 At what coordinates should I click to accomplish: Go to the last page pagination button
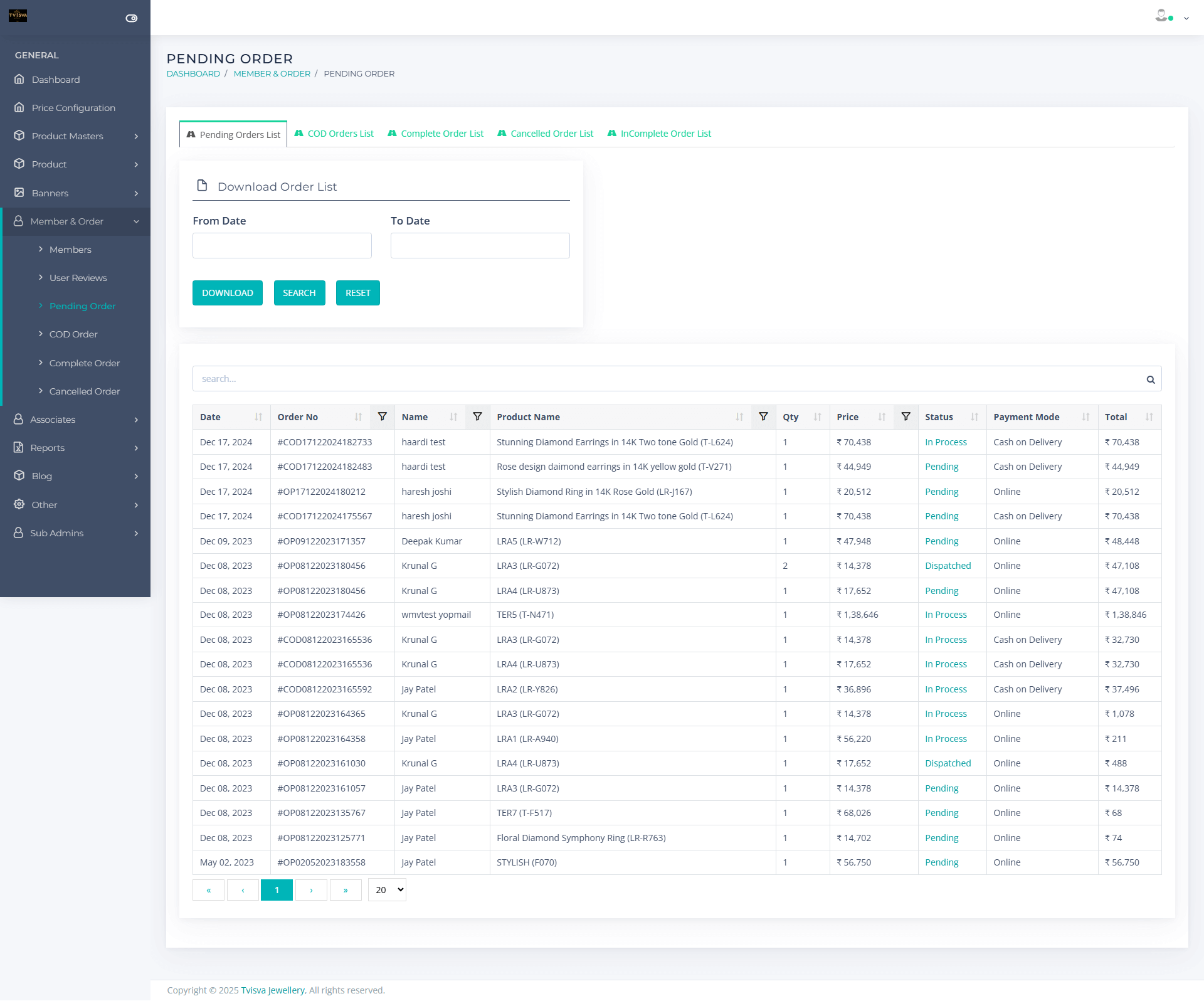346,890
